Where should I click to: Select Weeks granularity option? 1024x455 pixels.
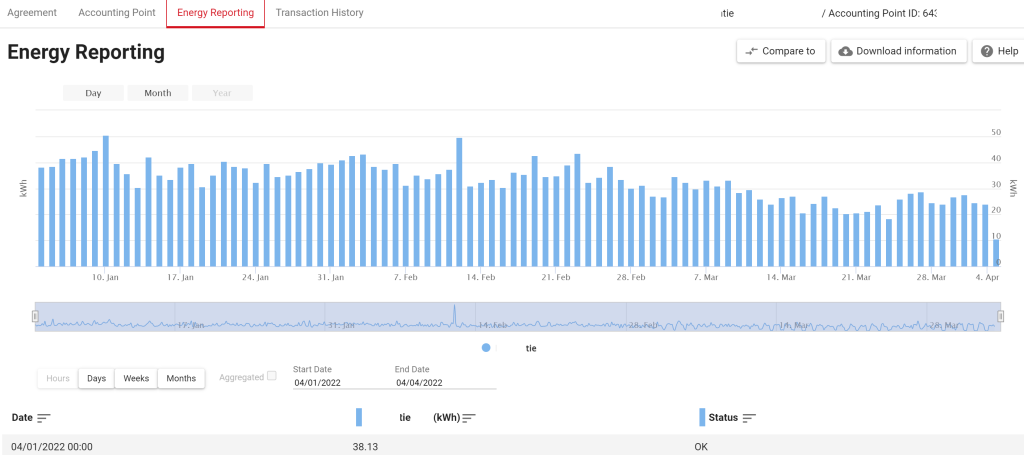tap(136, 378)
